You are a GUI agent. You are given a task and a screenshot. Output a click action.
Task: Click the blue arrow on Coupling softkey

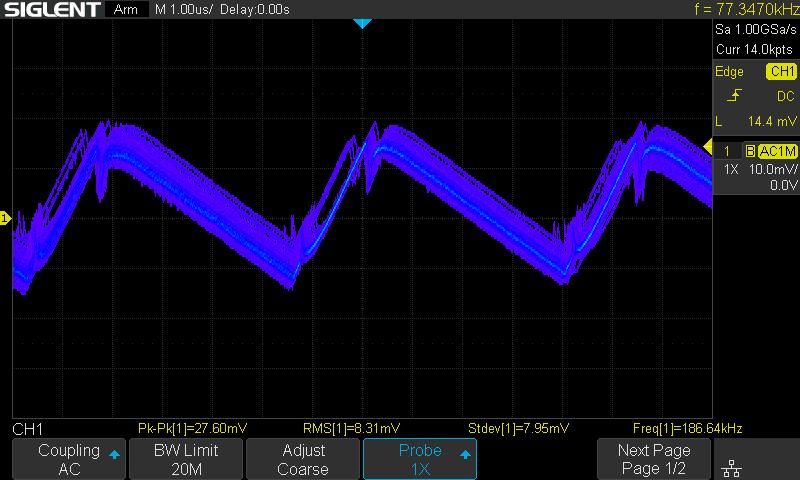click(x=114, y=454)
